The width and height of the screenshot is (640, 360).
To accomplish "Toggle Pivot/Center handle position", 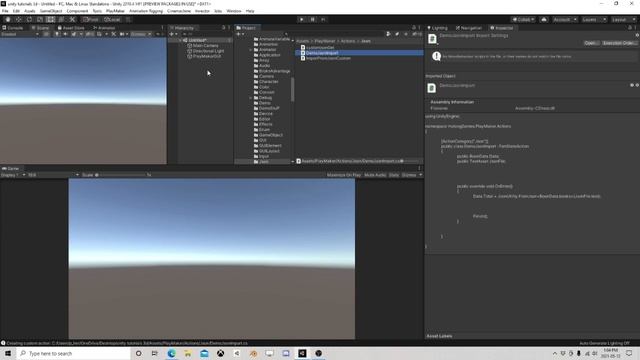I will point(91,19).
